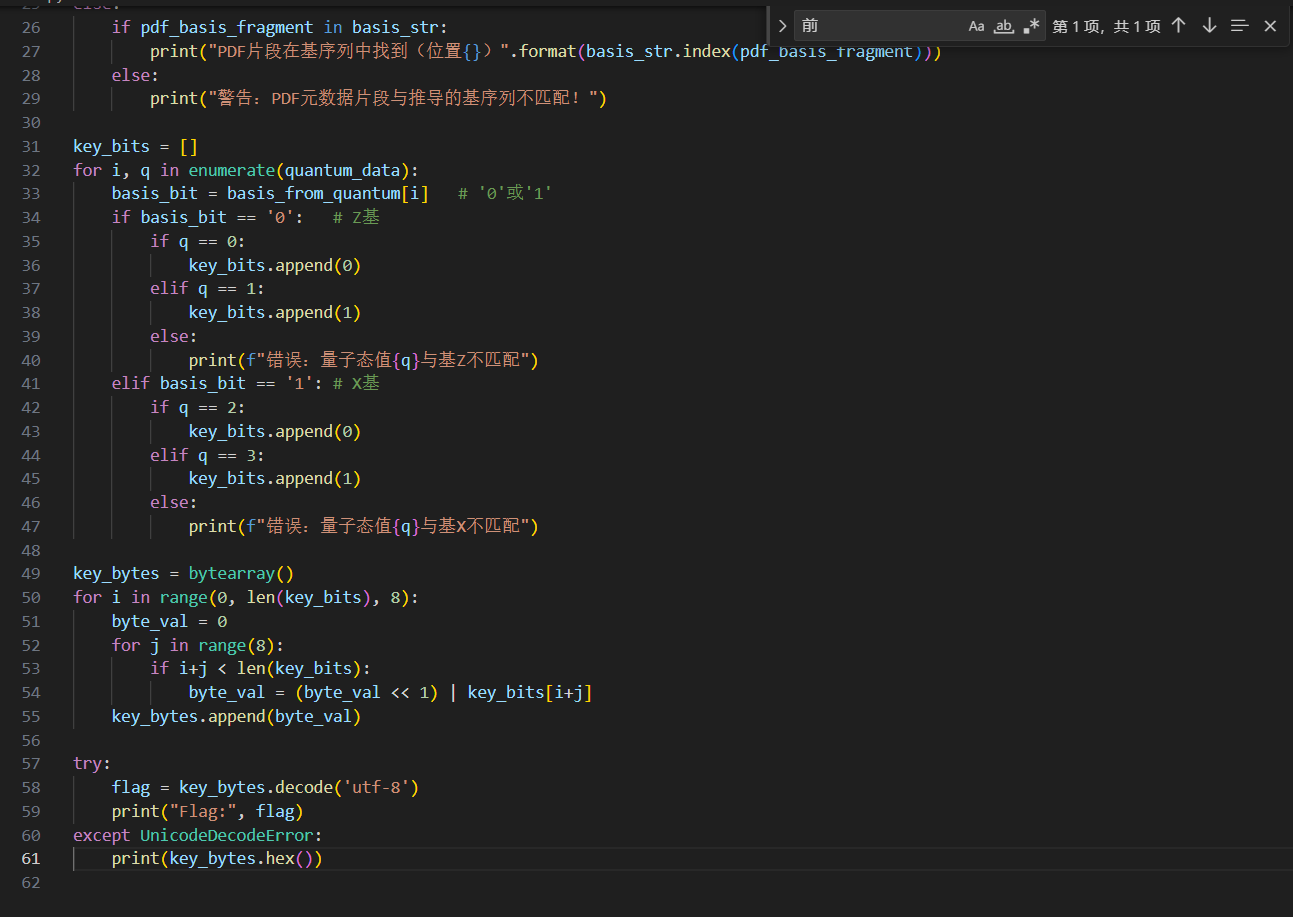Toggle Find in Selection icon
Screen dimensions: 1293x917
tap(1240, 26)
